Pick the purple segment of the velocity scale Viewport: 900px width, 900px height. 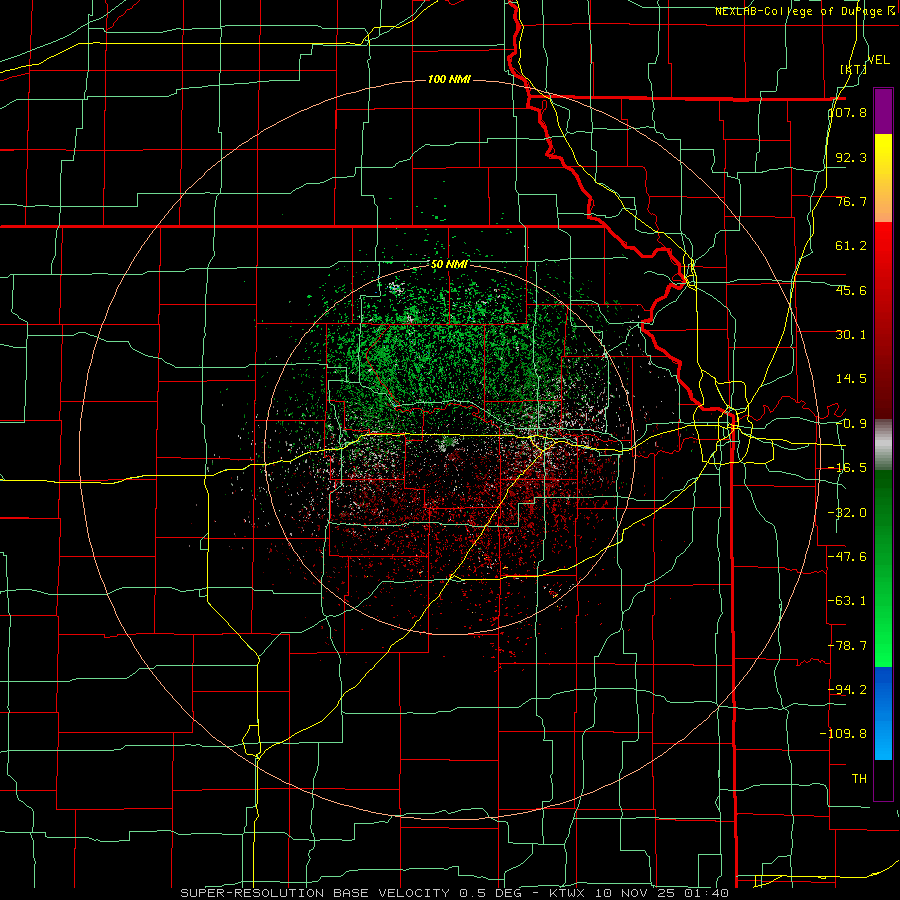(x=883, y=111)
